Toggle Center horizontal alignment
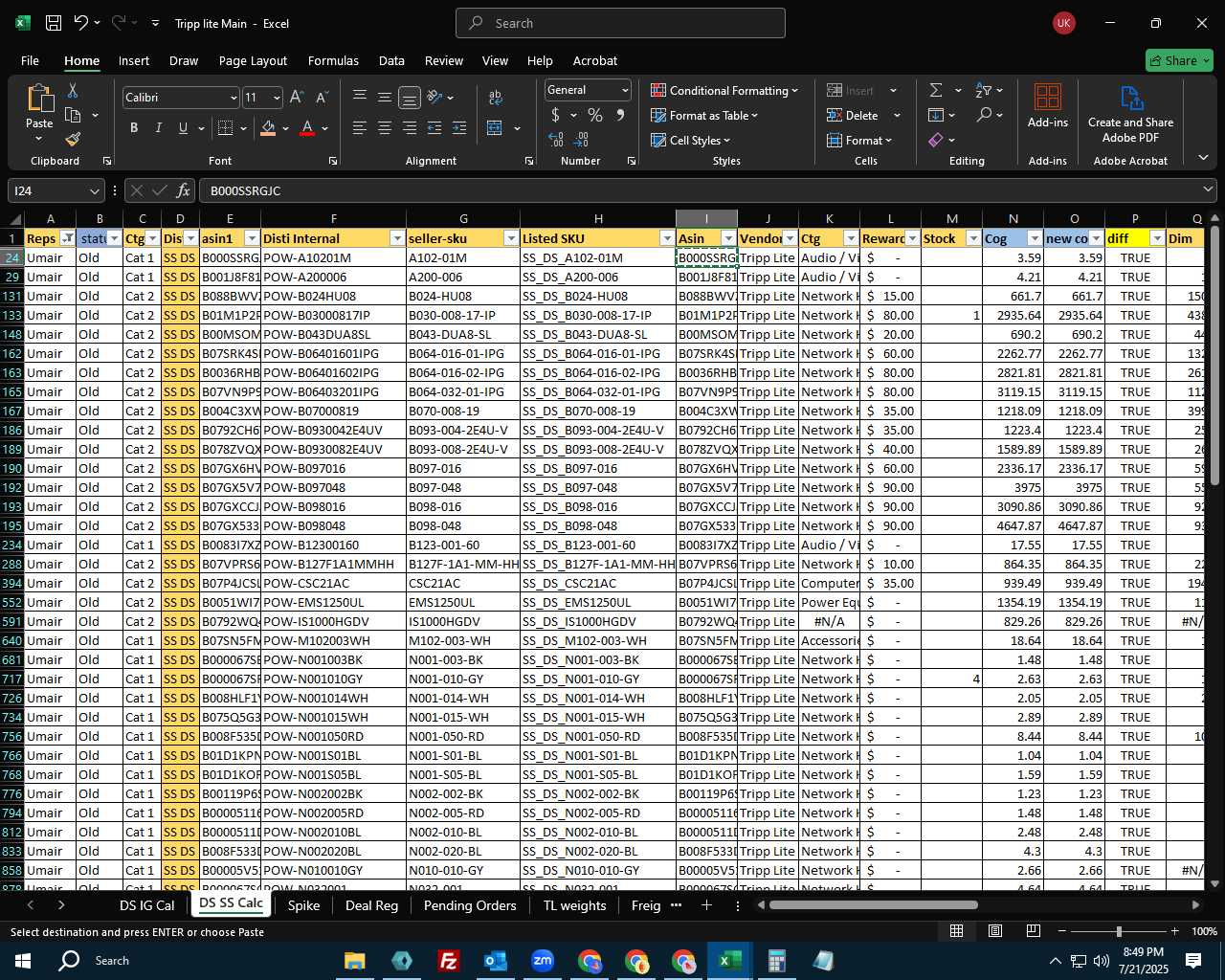1225x980 pixels. pos(385,127)
